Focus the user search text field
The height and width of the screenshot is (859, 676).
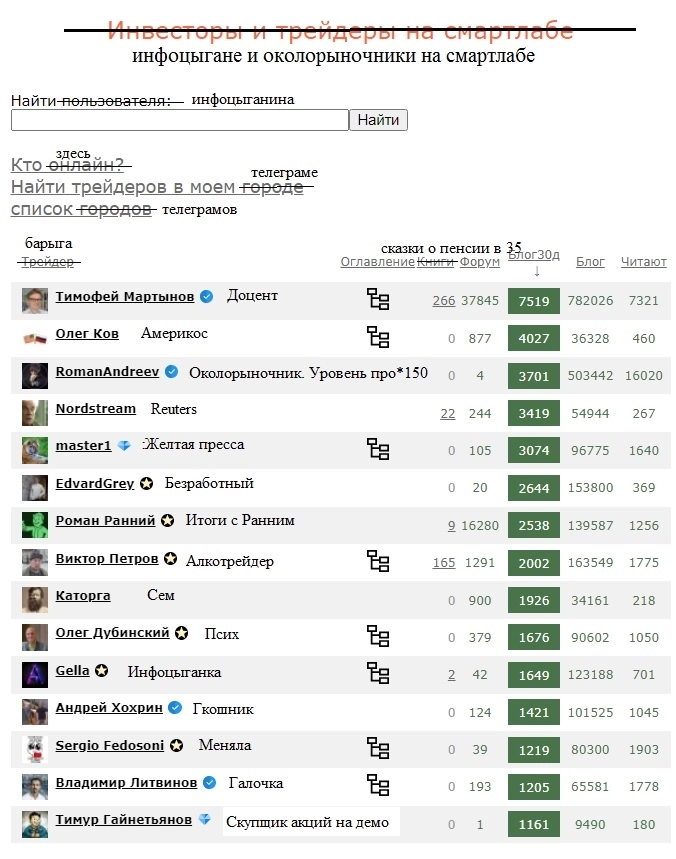(179, 120)
